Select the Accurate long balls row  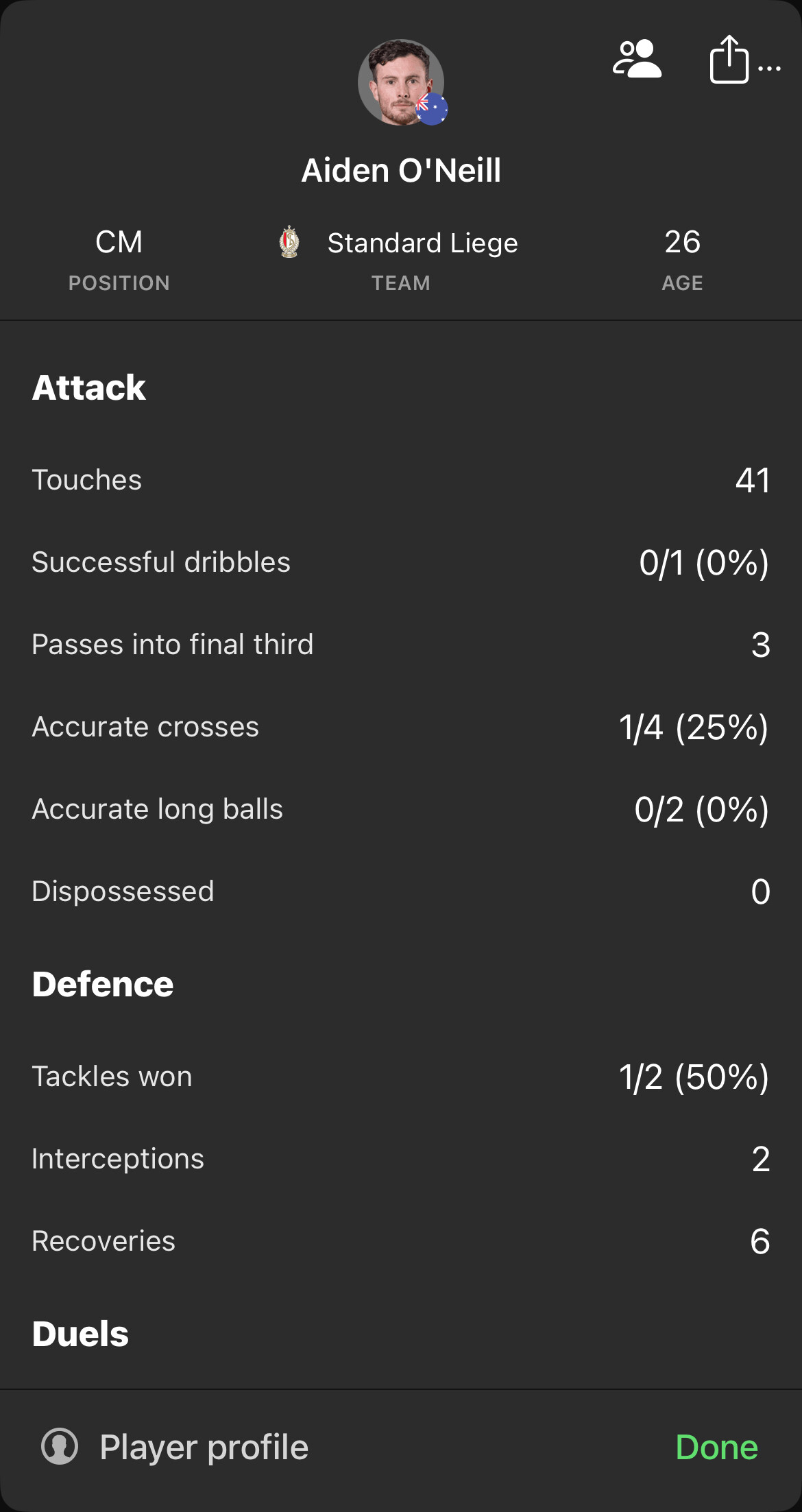pos(401,809)
